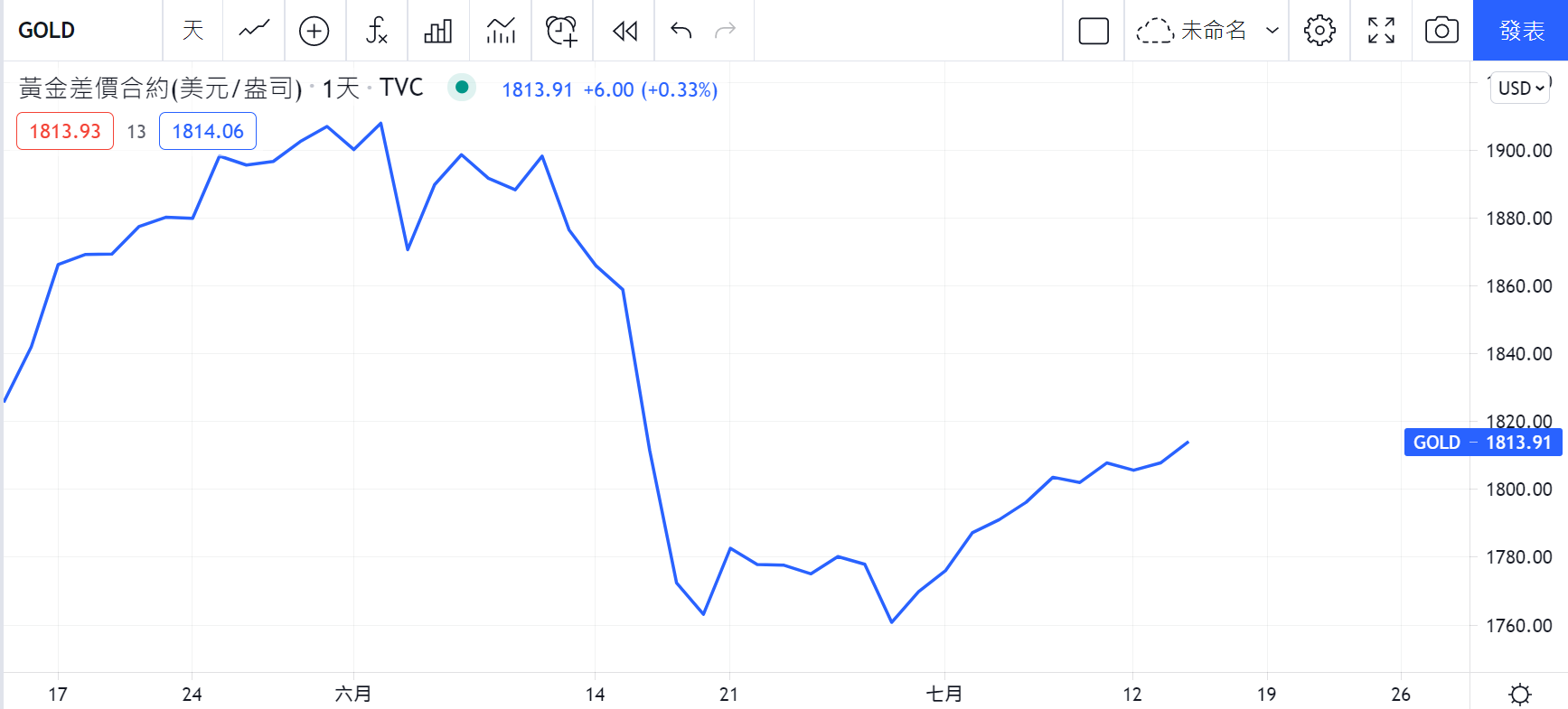Take a chart snapshot with the camera icon
This screenshot has height=709, width=1568.
tap(1441, 31)
